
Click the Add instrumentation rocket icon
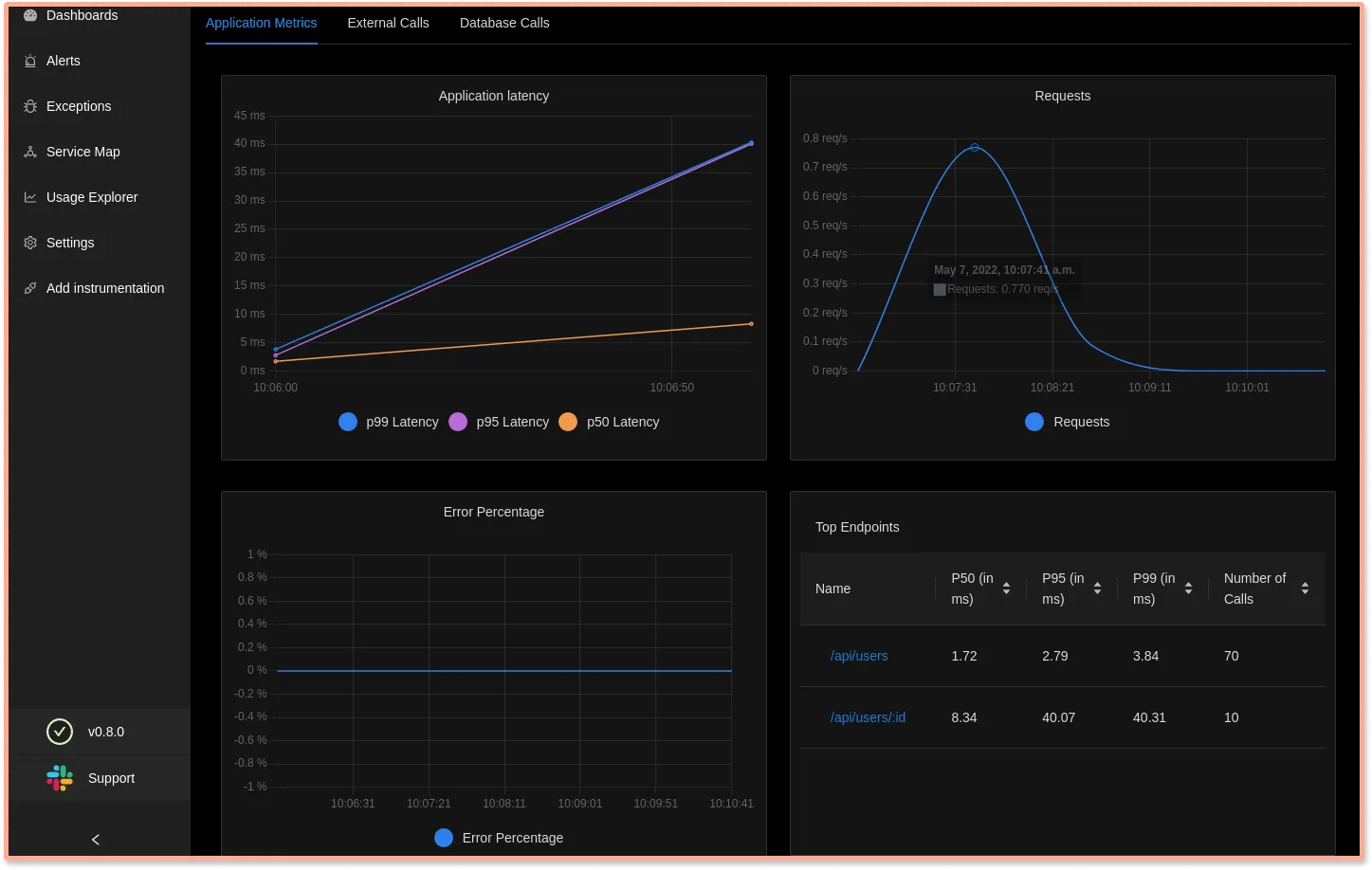pos(30,288)
